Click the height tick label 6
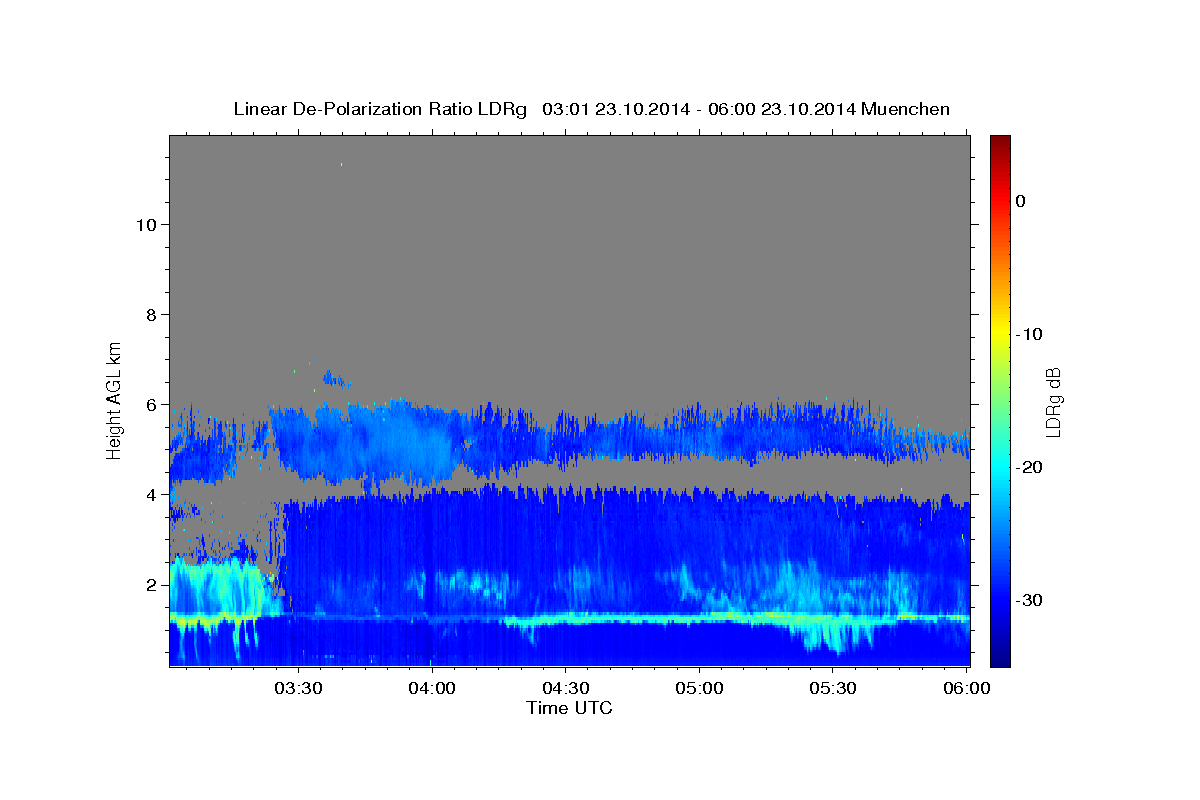The width and height of the screenshot is (1200, 800). click(149, 405)
